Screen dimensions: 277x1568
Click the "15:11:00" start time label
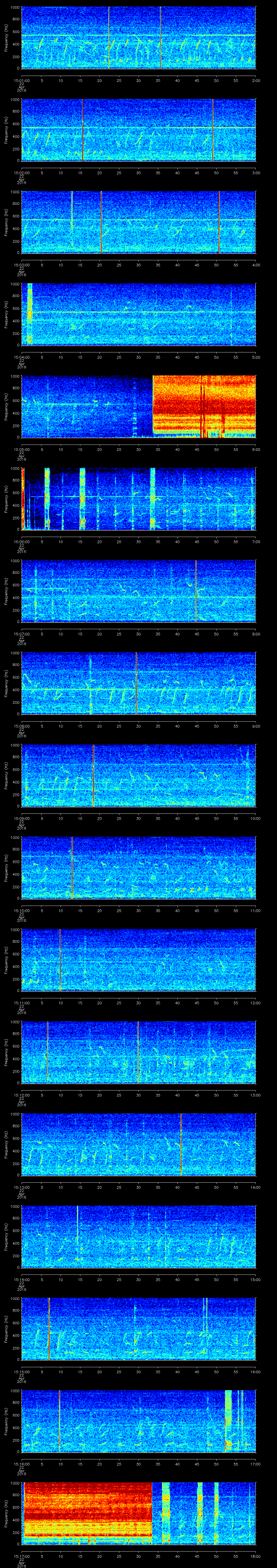[x=21, y=1003]
